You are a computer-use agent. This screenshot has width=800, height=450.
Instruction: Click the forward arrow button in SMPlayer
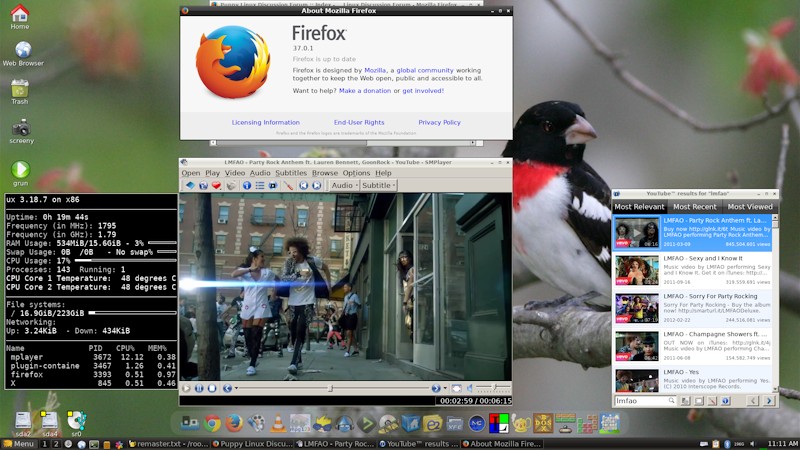(436, 388)
